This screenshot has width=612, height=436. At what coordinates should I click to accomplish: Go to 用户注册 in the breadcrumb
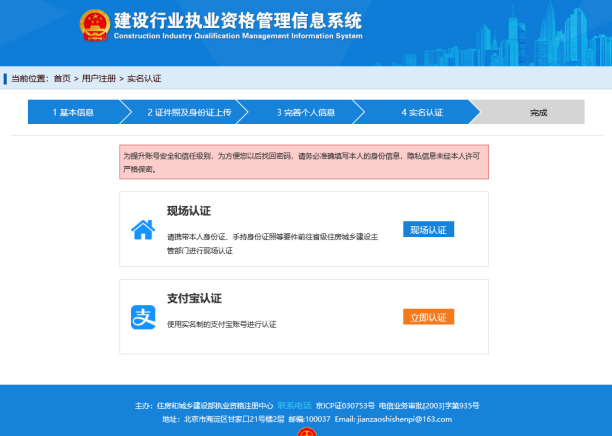(98, 78)
